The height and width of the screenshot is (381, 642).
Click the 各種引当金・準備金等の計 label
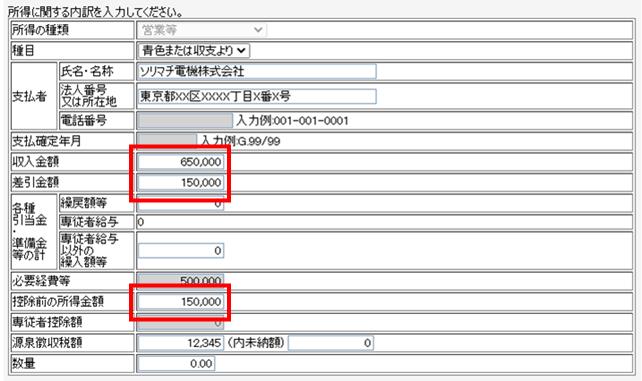(34, 232)
